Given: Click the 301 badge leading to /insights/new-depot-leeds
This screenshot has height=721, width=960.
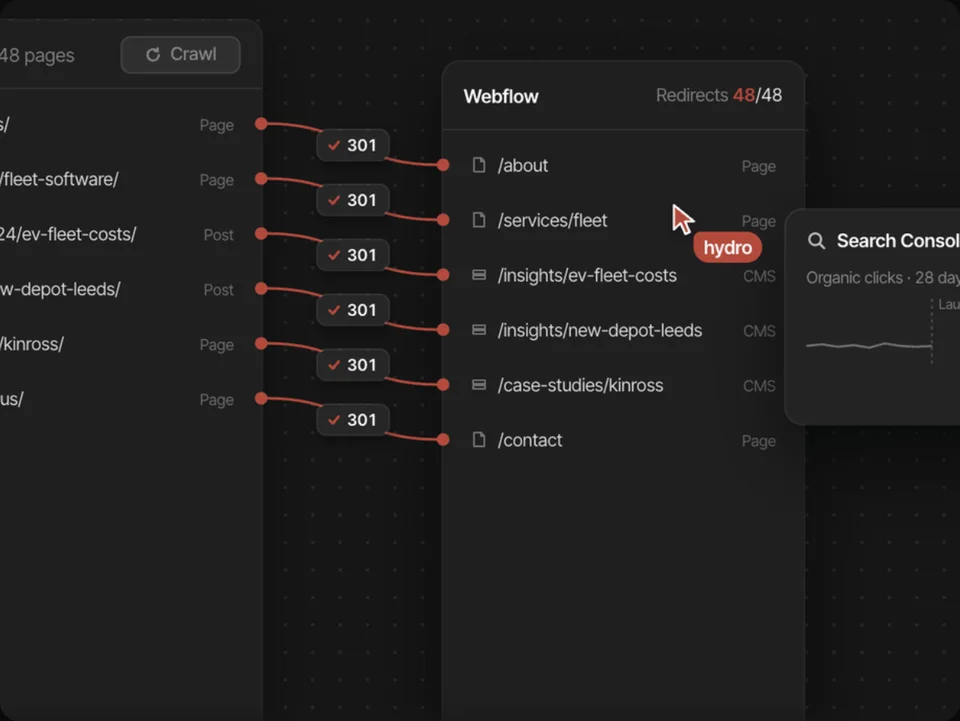Looking at the screenshot, I should point(353,310).
